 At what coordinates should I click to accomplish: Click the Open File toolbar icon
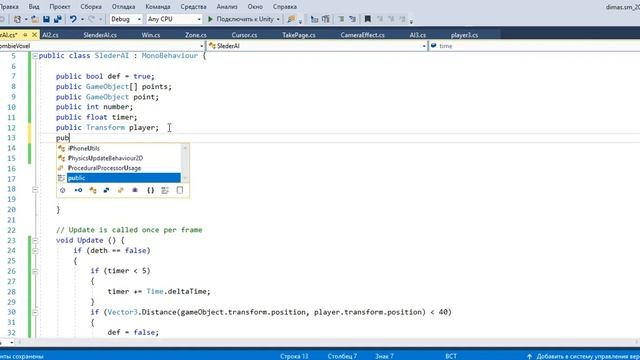35,19
